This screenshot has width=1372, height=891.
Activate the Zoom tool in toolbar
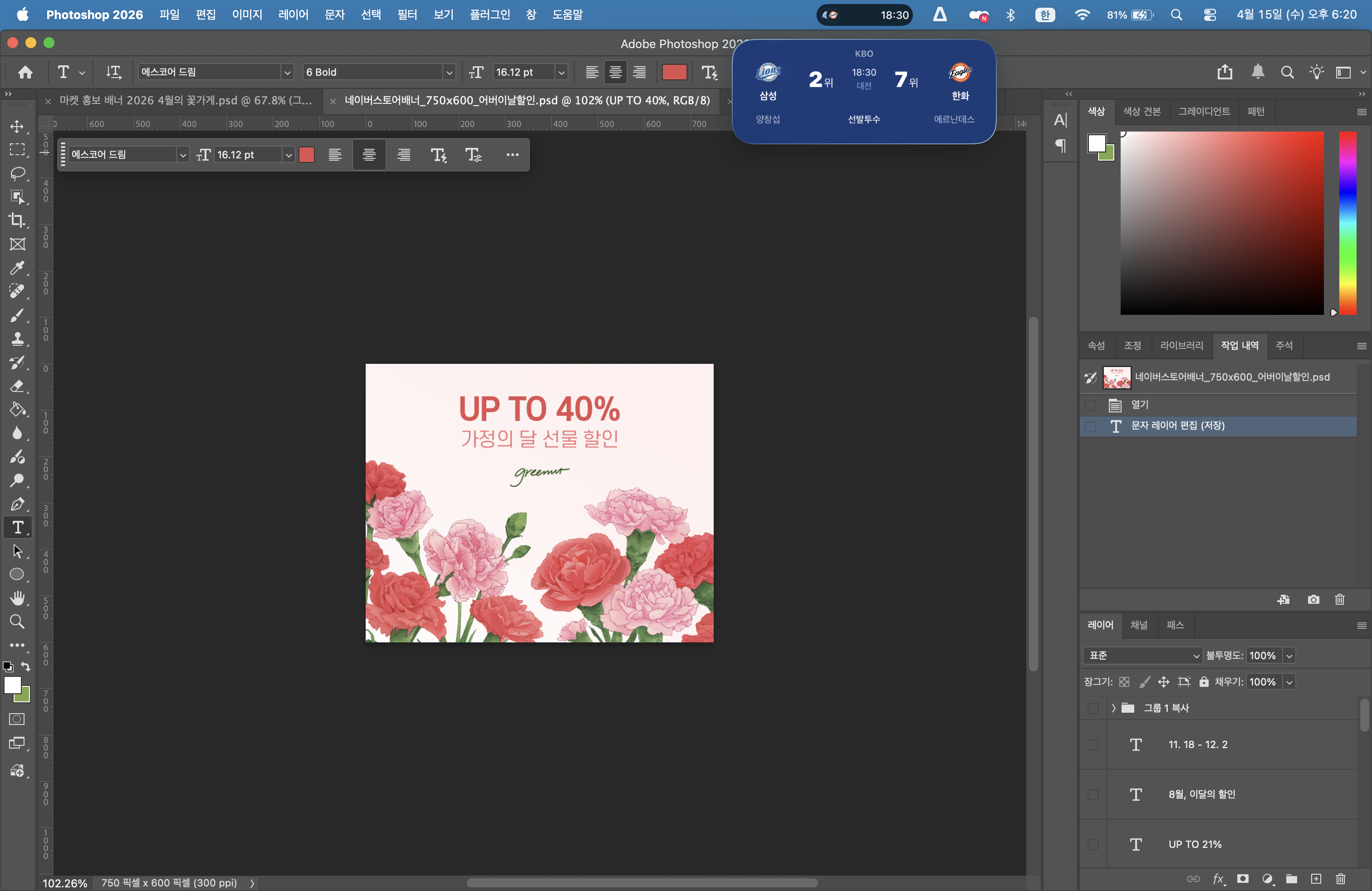point(17,622)
